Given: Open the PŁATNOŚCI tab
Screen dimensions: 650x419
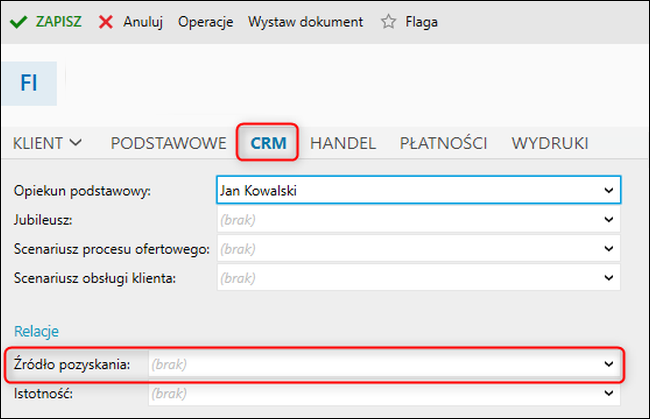Looking at the screenshot, I should [443, 143].
